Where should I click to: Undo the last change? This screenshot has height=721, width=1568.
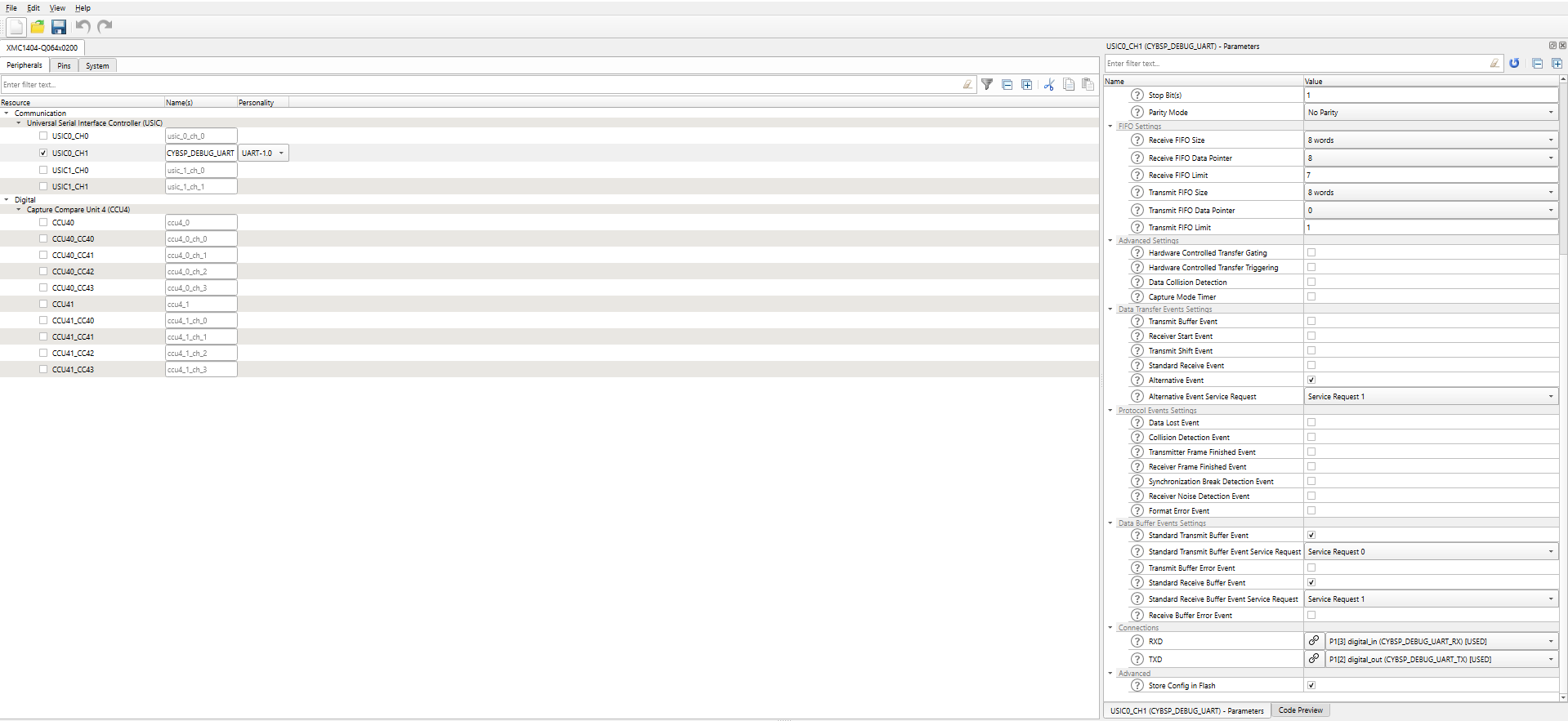click(x=83, y=27)
